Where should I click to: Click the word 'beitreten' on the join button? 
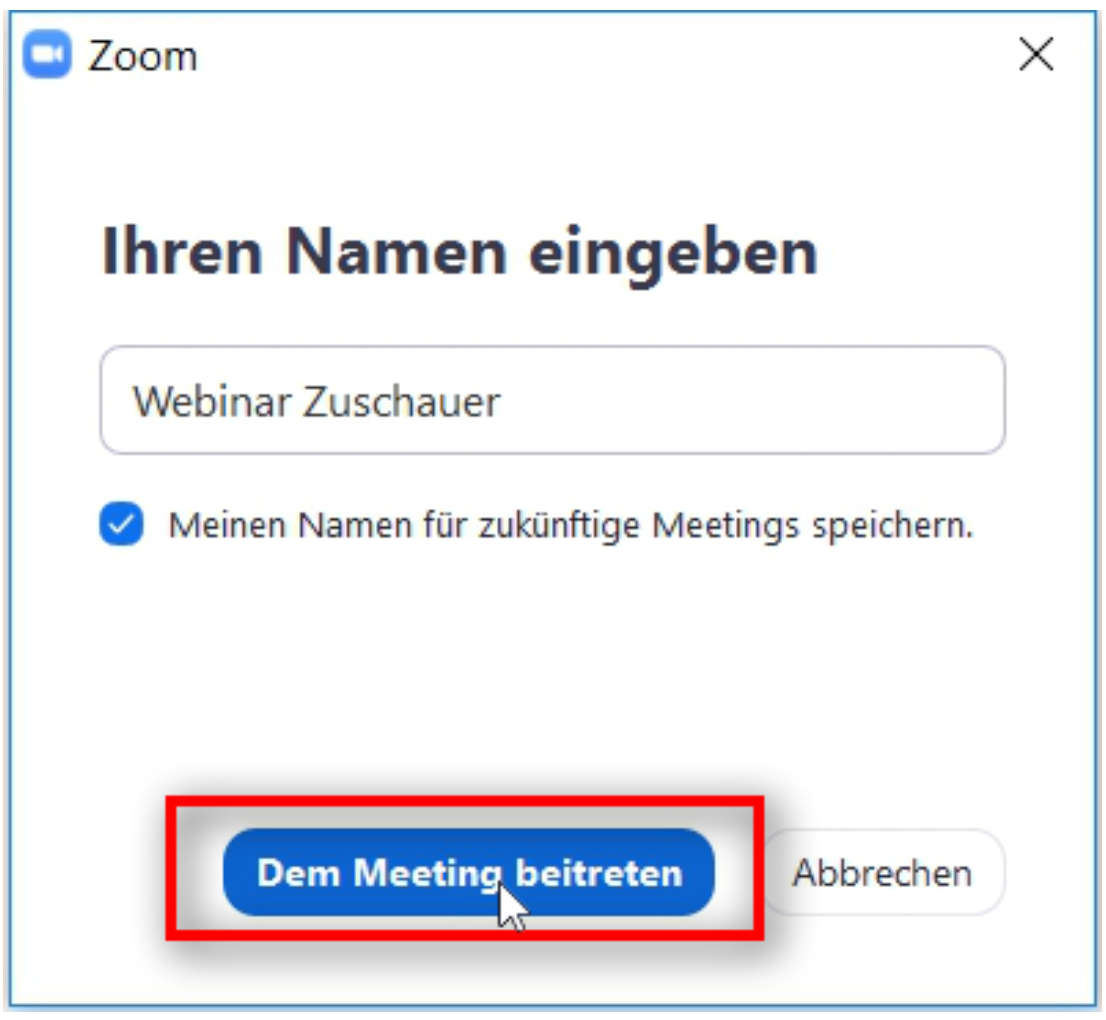click(x=599, y=873)
